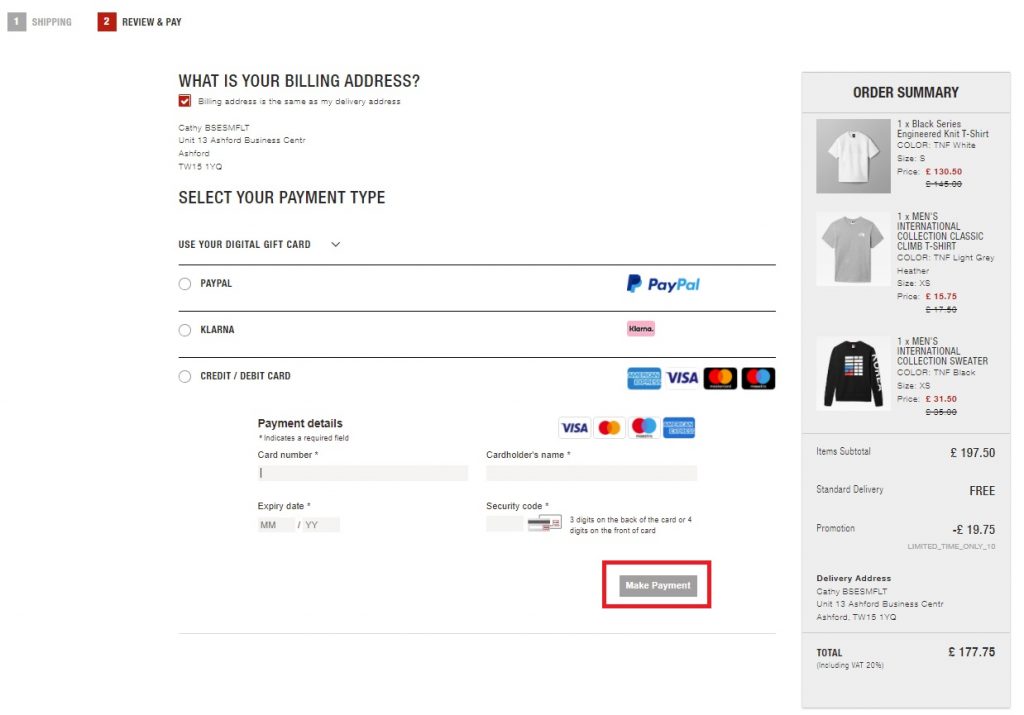Open the black sweater product thumbnail

coord(853,373)
